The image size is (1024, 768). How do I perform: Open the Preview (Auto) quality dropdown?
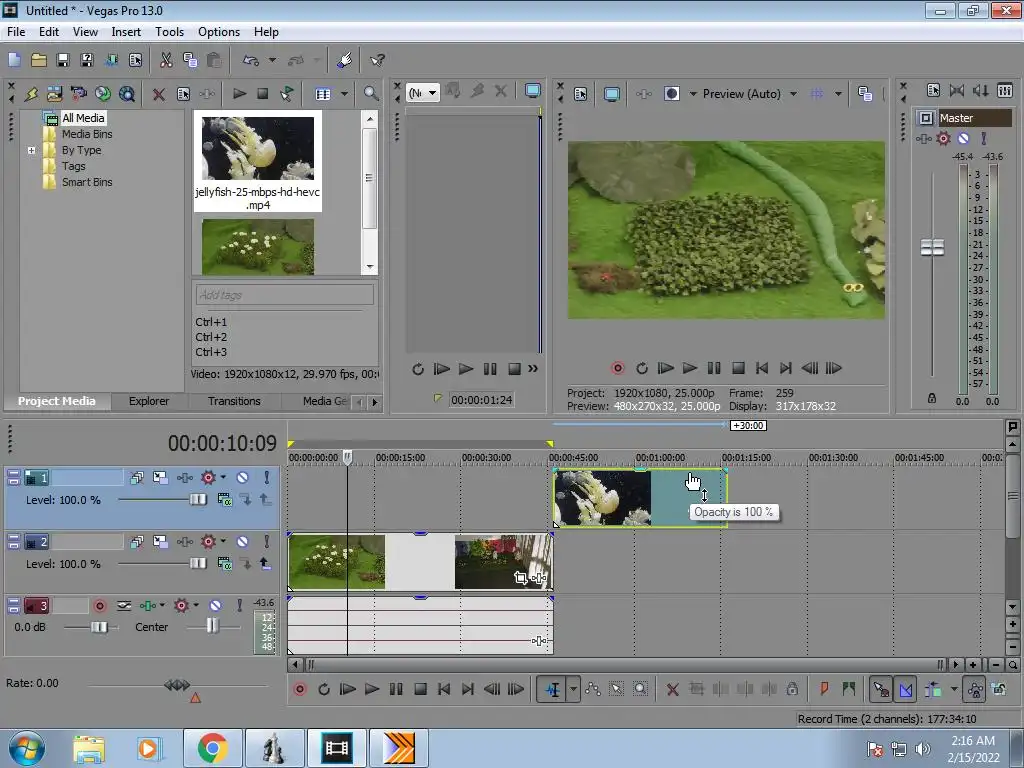(793, 94)
